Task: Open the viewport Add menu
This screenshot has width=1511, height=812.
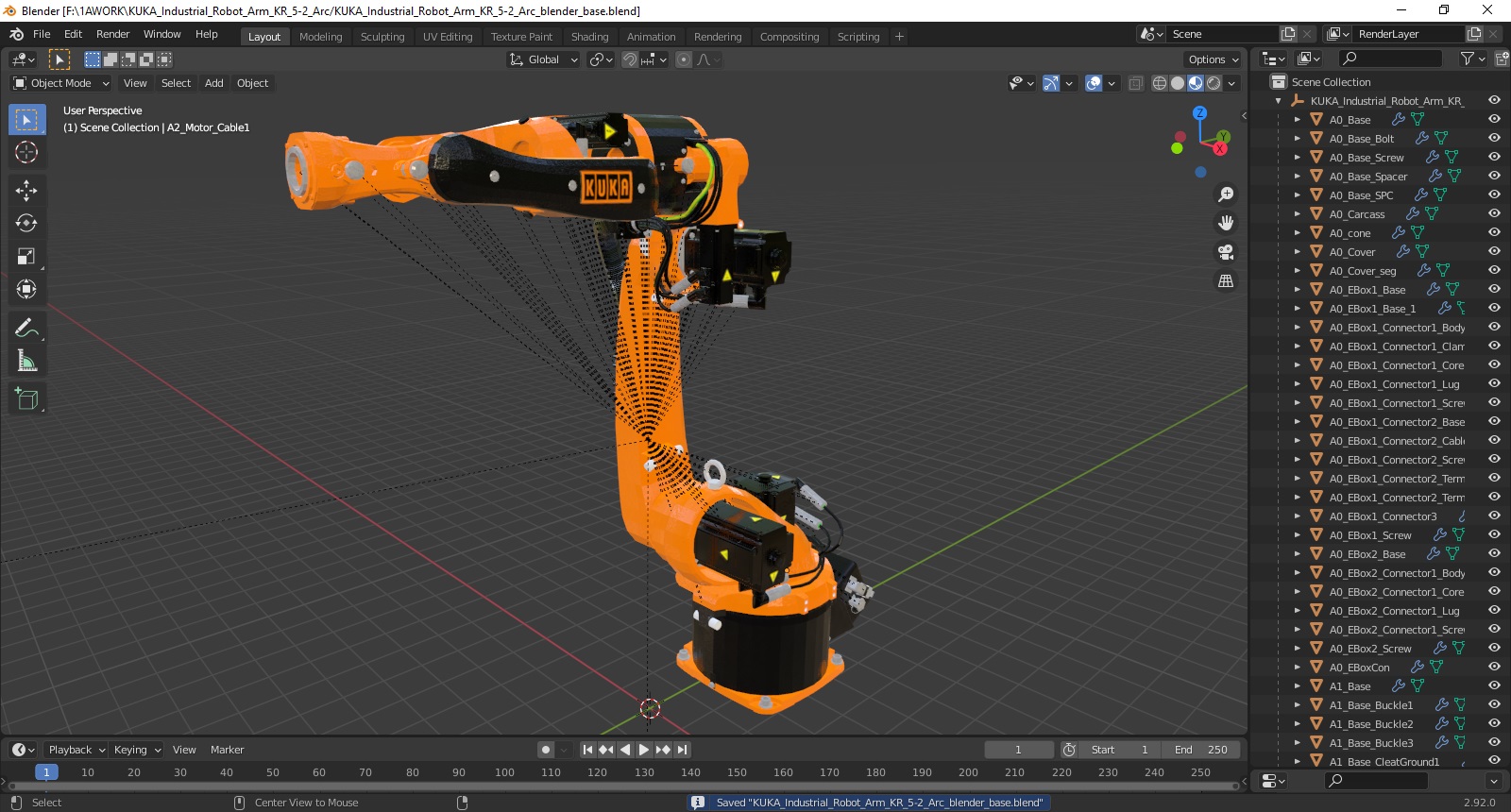Action: (x=214, y=83)
